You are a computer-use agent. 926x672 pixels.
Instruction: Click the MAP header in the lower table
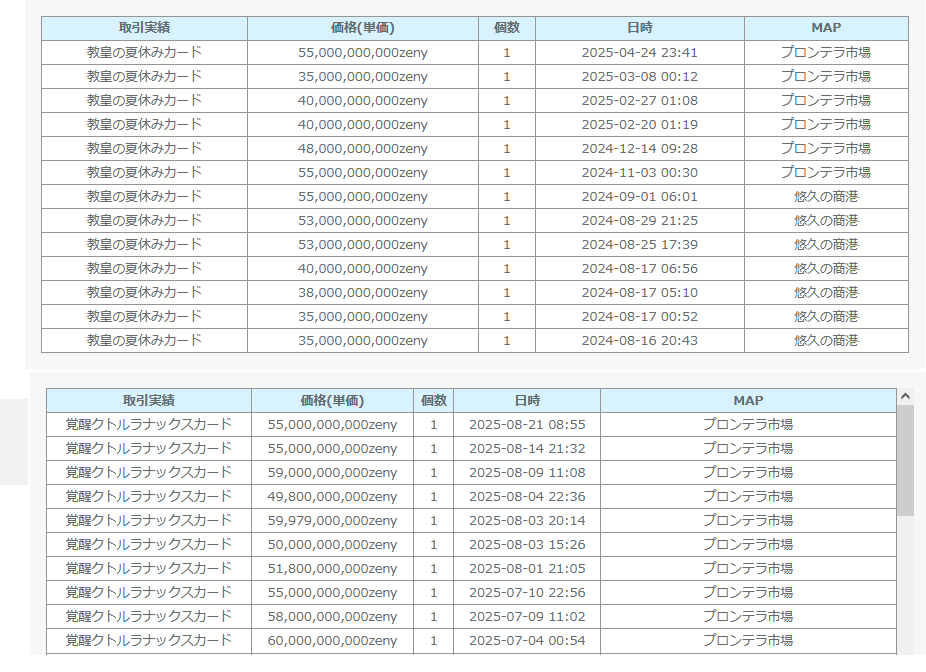pyautogui.click(x=748, y=400)
